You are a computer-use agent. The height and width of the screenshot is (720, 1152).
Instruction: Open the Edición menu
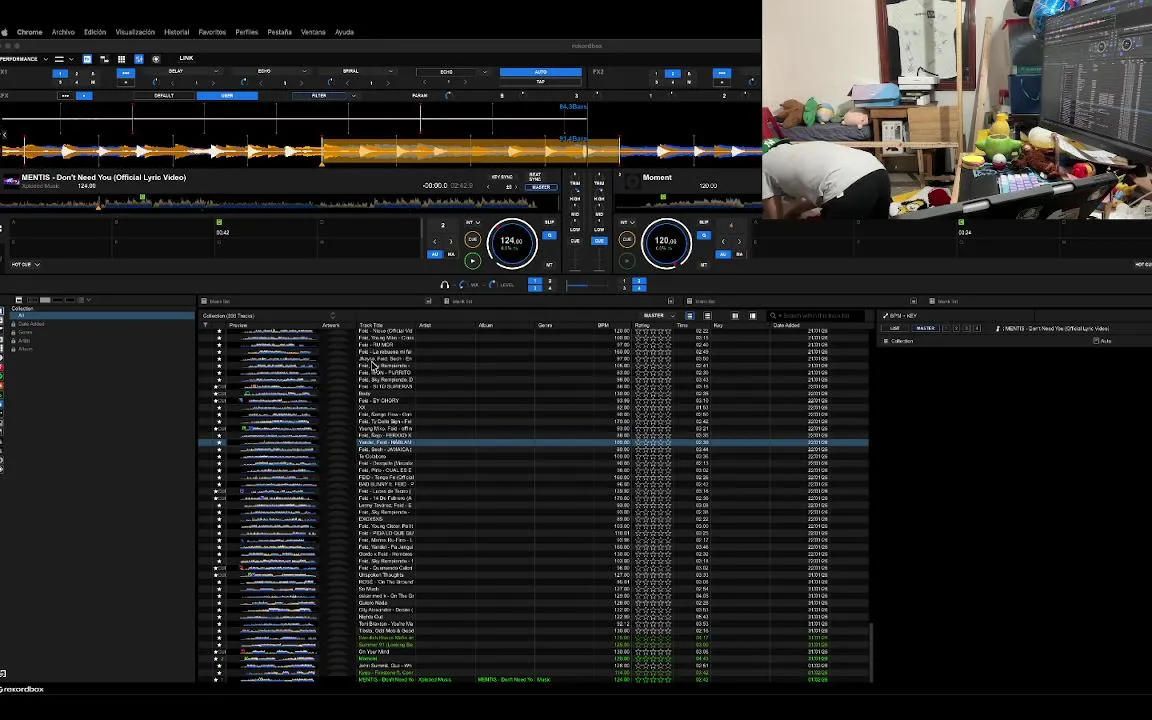[95, 32]
